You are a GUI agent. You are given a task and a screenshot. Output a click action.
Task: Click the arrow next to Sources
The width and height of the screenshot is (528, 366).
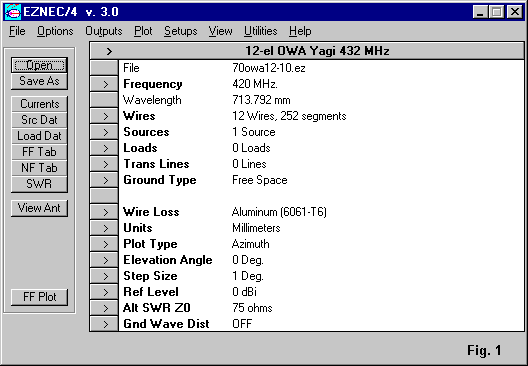click(x=104, y=132)
